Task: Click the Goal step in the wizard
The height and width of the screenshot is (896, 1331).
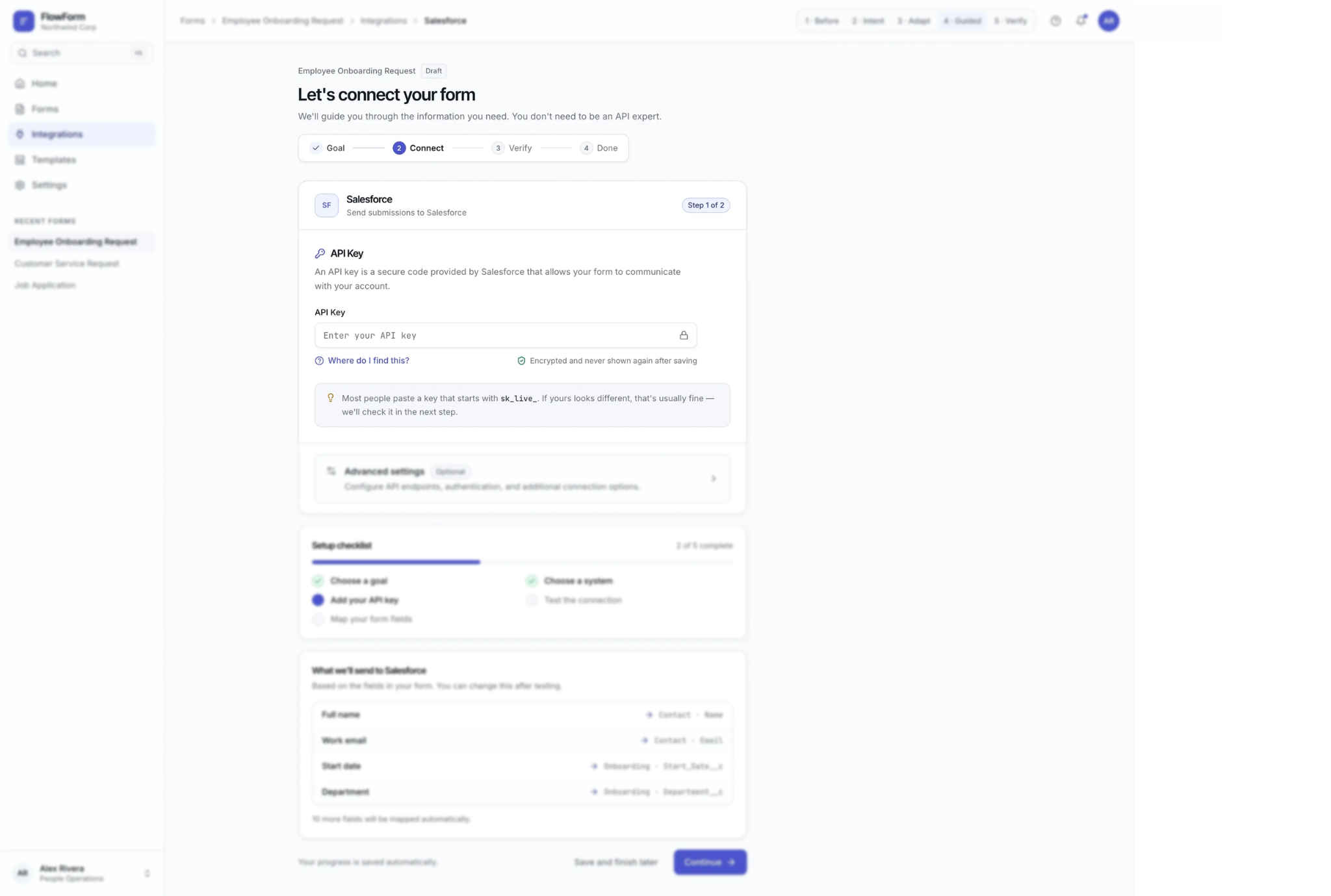Action: tap(328, 148)
